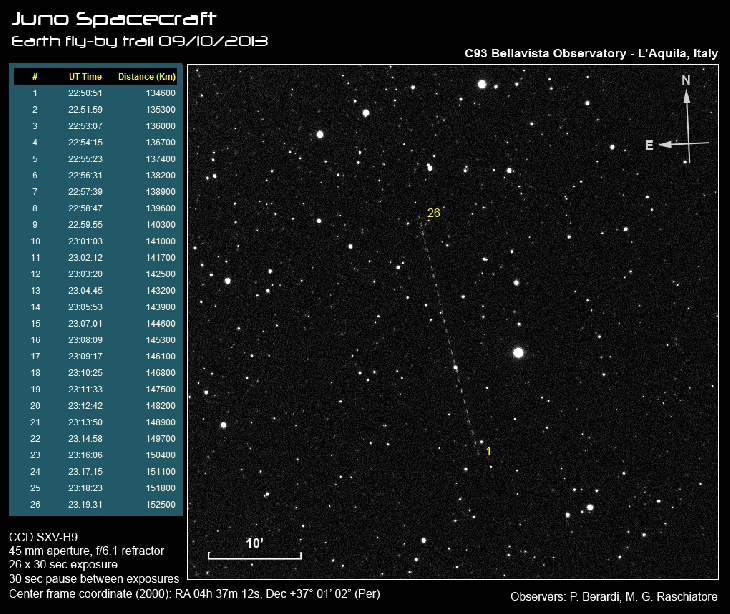The image size is (730, 614).
Task: Click the 10' scale bar
Action: [x=254, y=555]
